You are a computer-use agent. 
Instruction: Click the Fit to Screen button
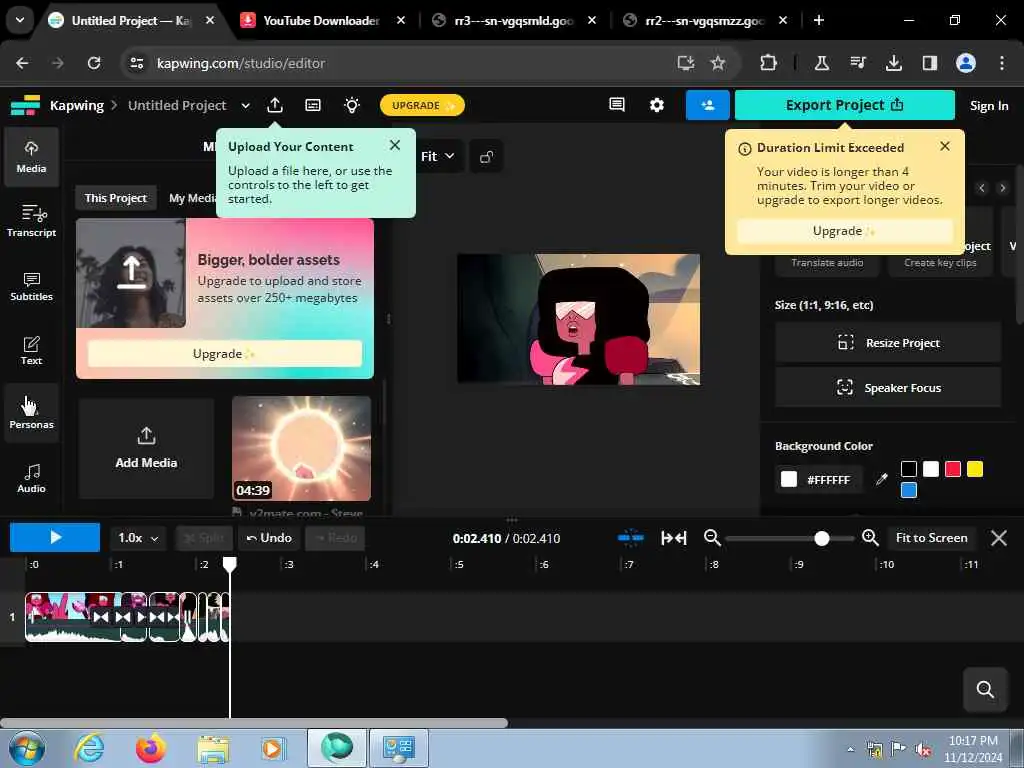931,537
